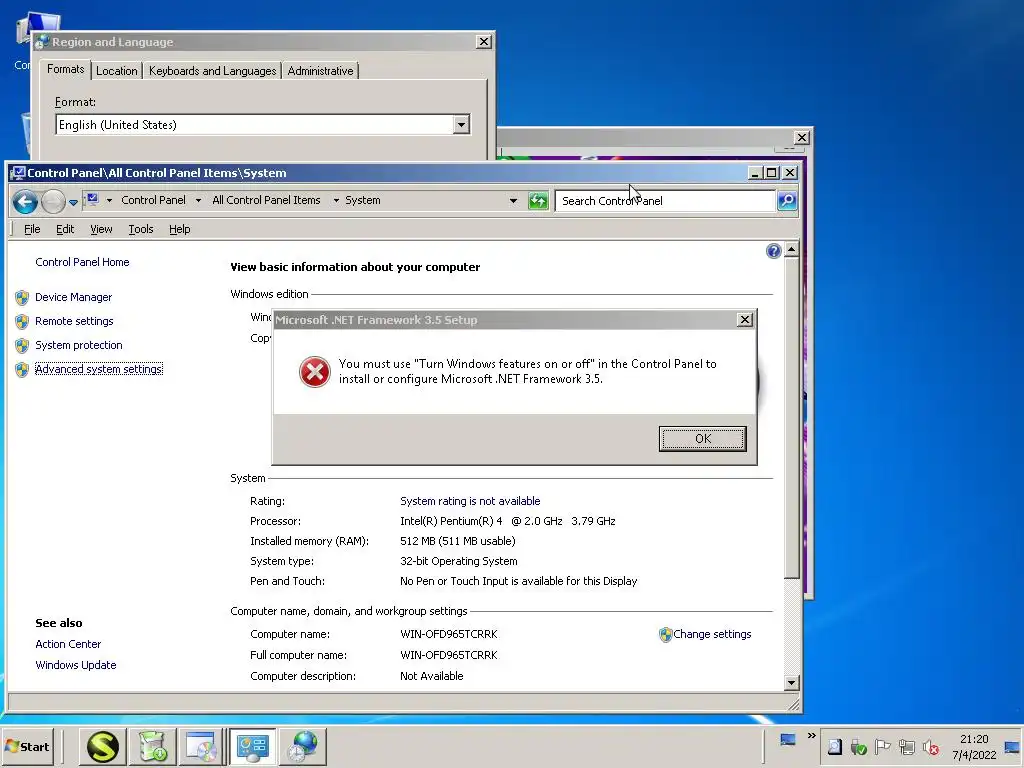Refresh the System page with the green button
The width and height of the screenshot is (1024, 768).
538,200
